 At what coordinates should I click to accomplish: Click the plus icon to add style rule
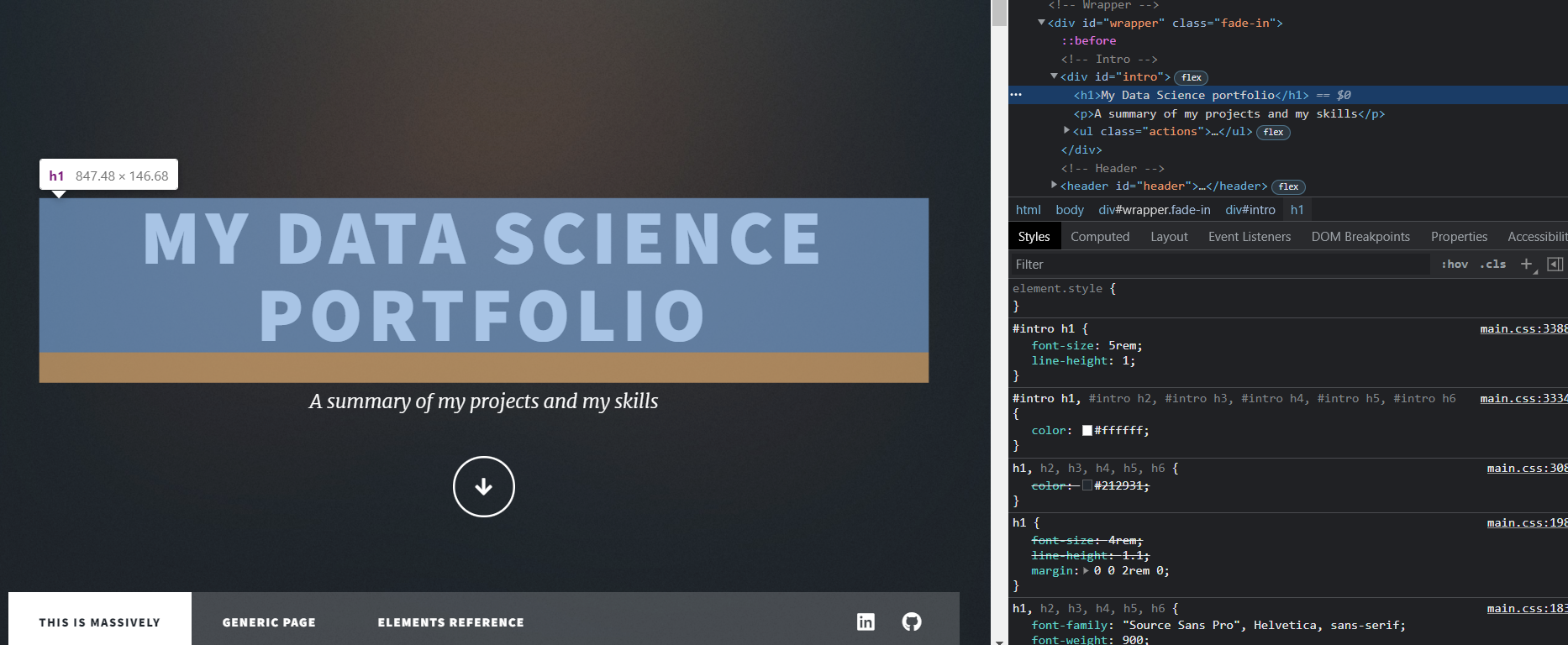[x=1526, y=264]
